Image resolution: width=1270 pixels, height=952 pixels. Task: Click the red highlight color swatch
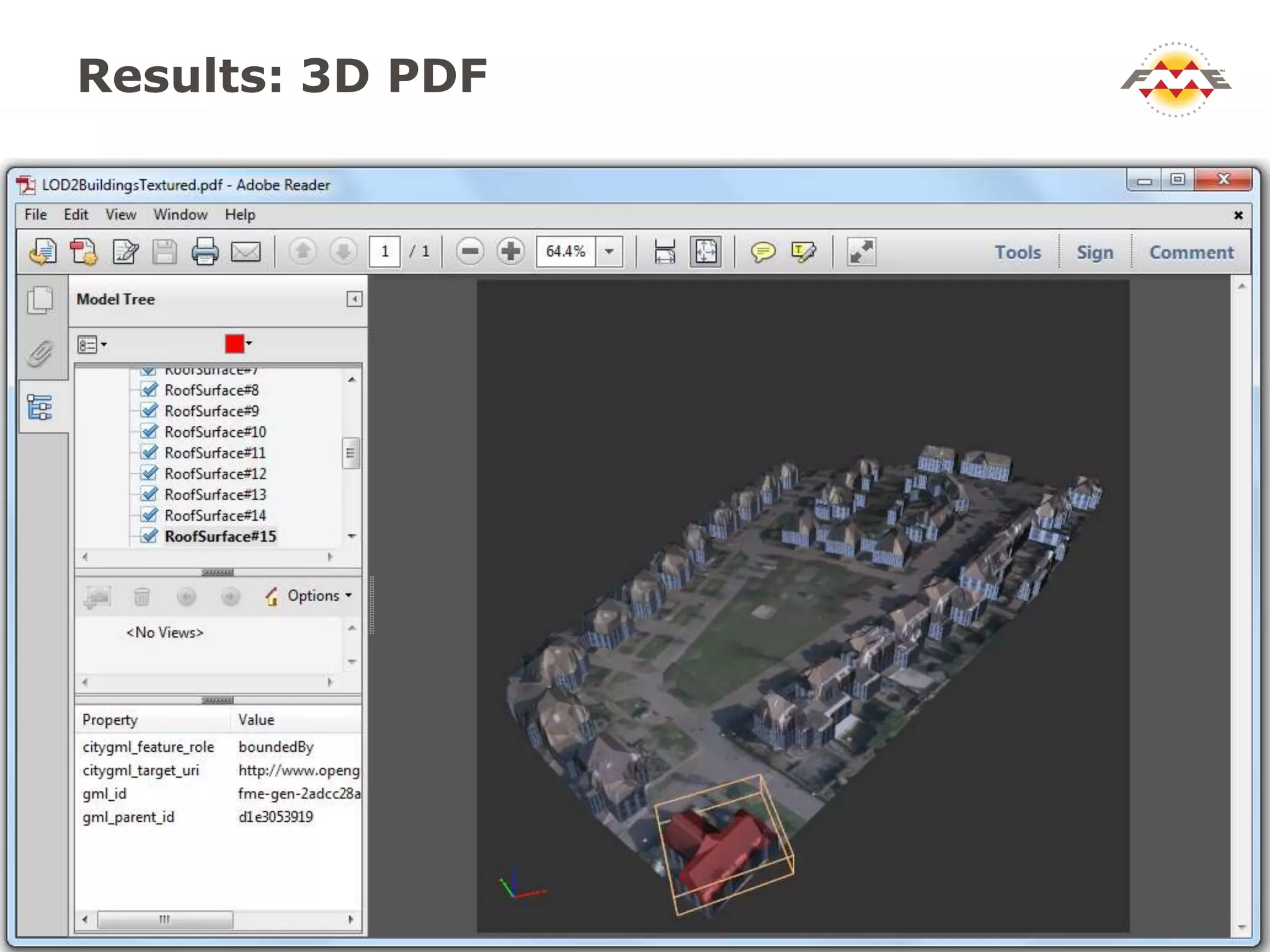tap(234, 343)
